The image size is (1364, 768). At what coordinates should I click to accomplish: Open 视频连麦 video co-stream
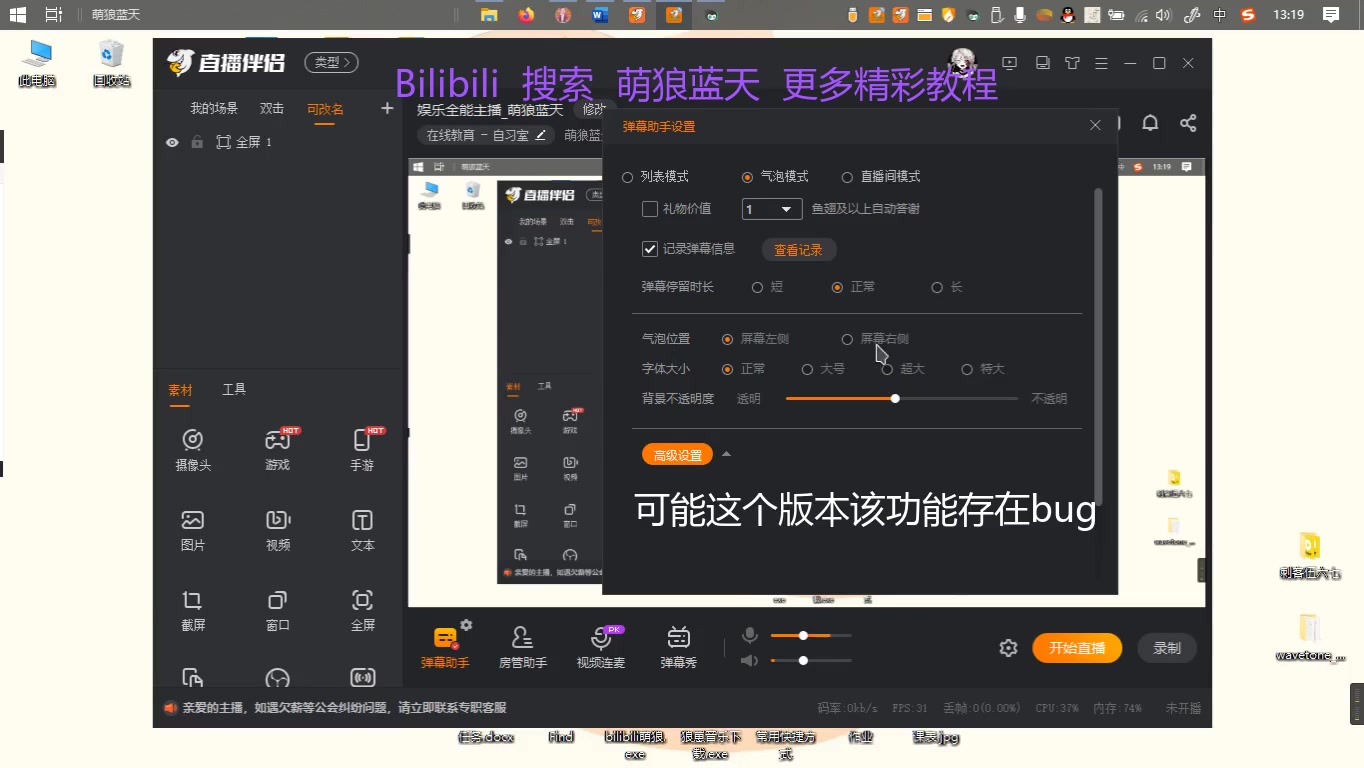coord(600,648)
